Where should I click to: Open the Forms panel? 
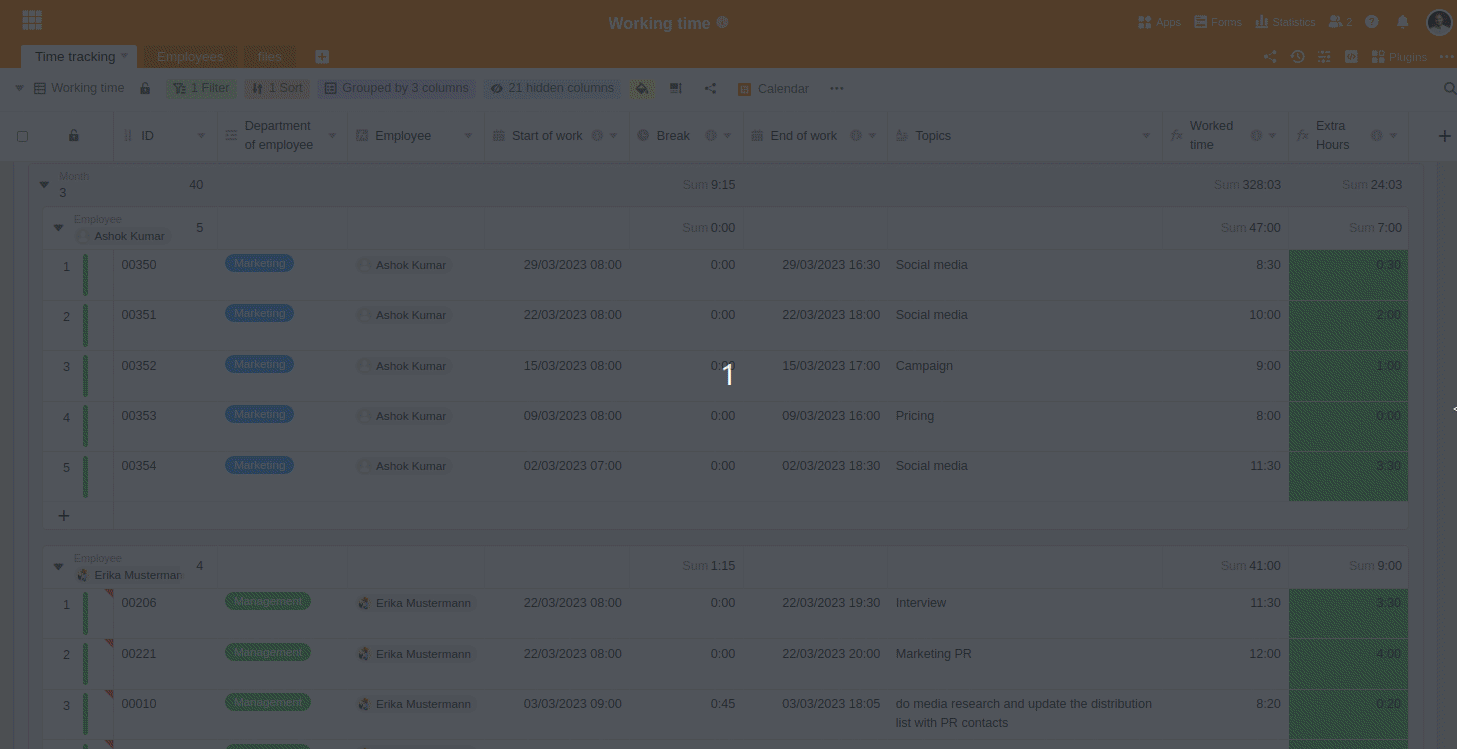tap(1217, 22)
